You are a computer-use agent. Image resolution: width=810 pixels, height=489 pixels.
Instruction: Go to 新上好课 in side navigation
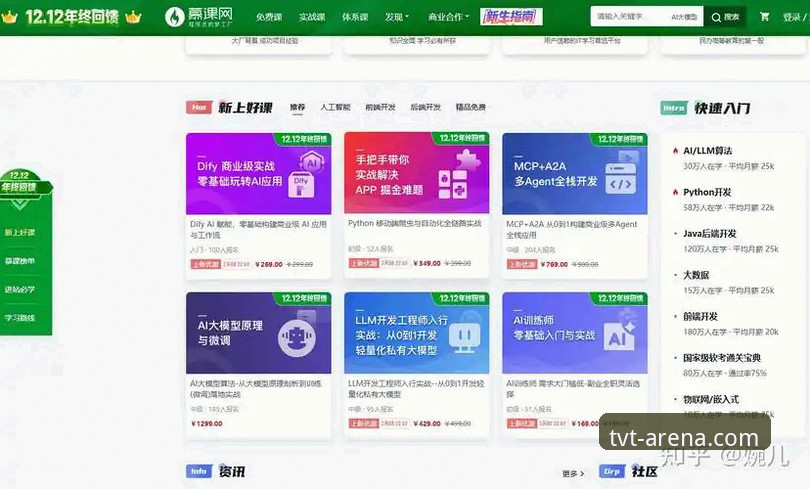pos(20,232)
